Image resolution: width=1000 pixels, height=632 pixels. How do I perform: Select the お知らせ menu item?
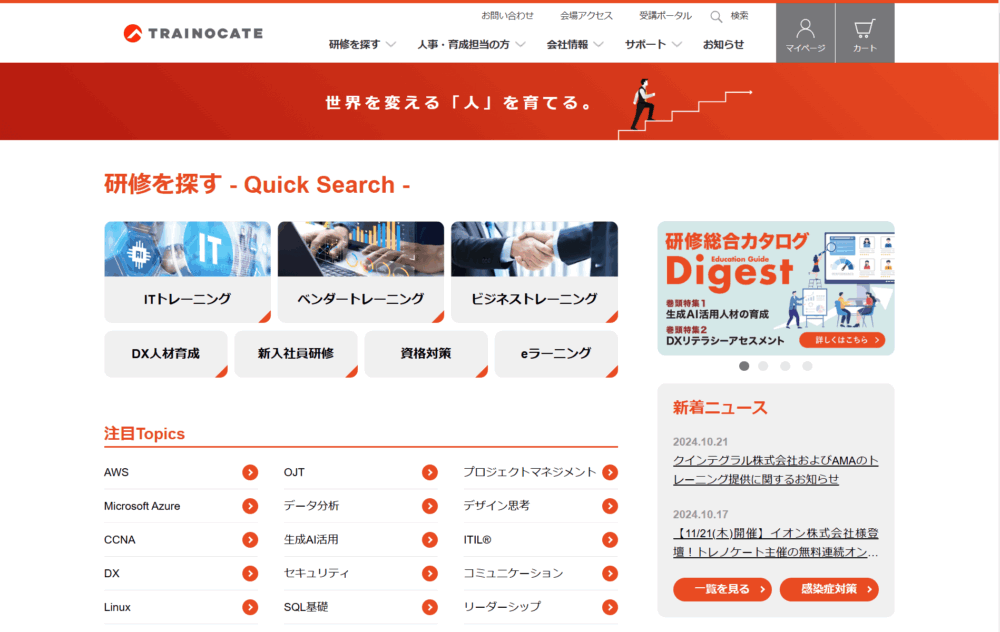[x=725, y=44]
